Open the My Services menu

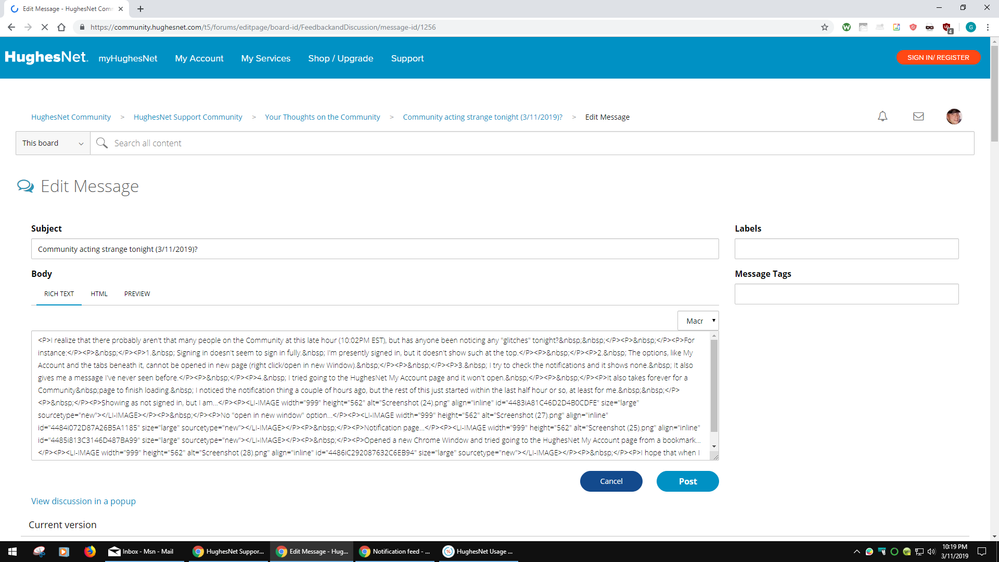click(265, 58)
